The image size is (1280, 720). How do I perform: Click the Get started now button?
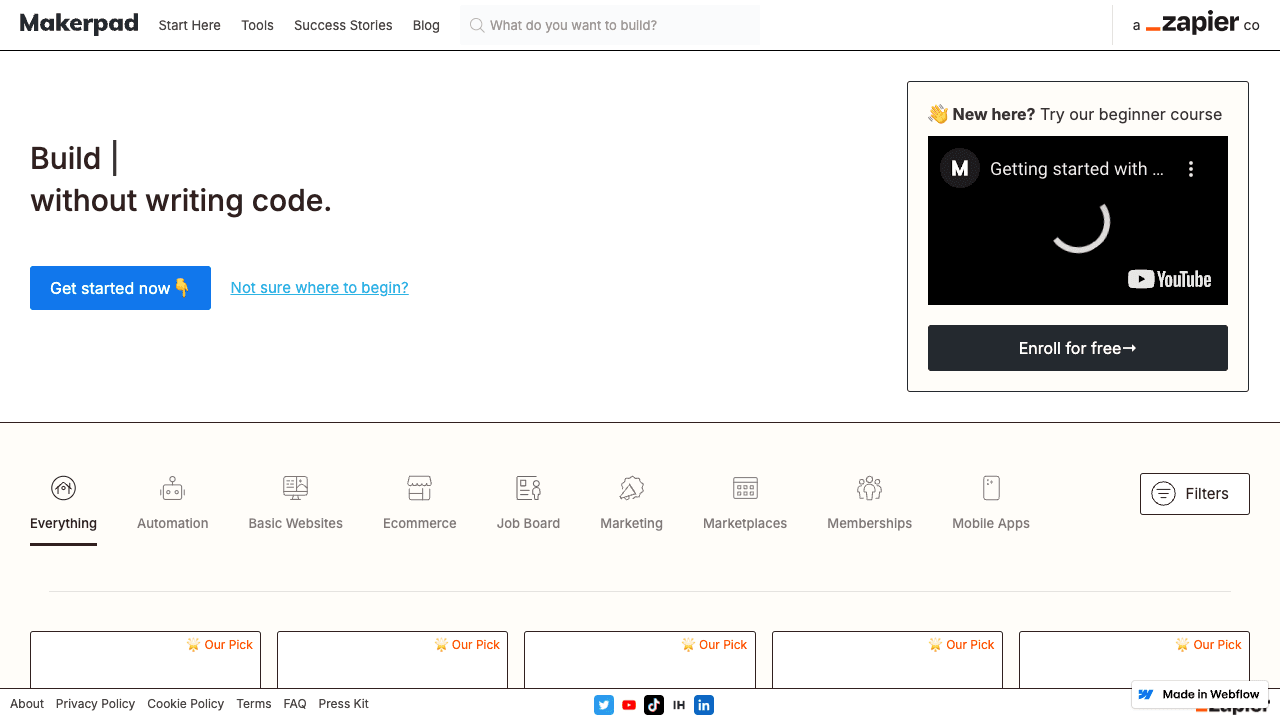[x=120, y=288]
